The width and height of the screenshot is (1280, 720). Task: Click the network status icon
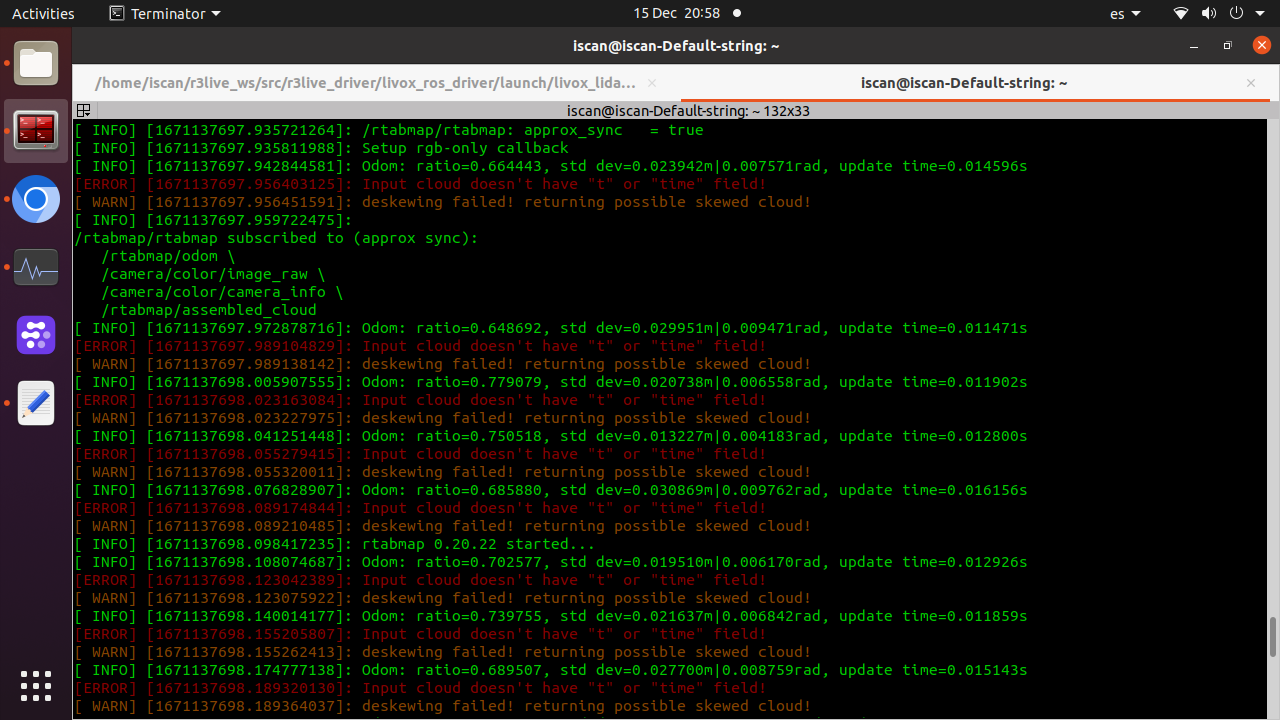(x=1181, y=14)
